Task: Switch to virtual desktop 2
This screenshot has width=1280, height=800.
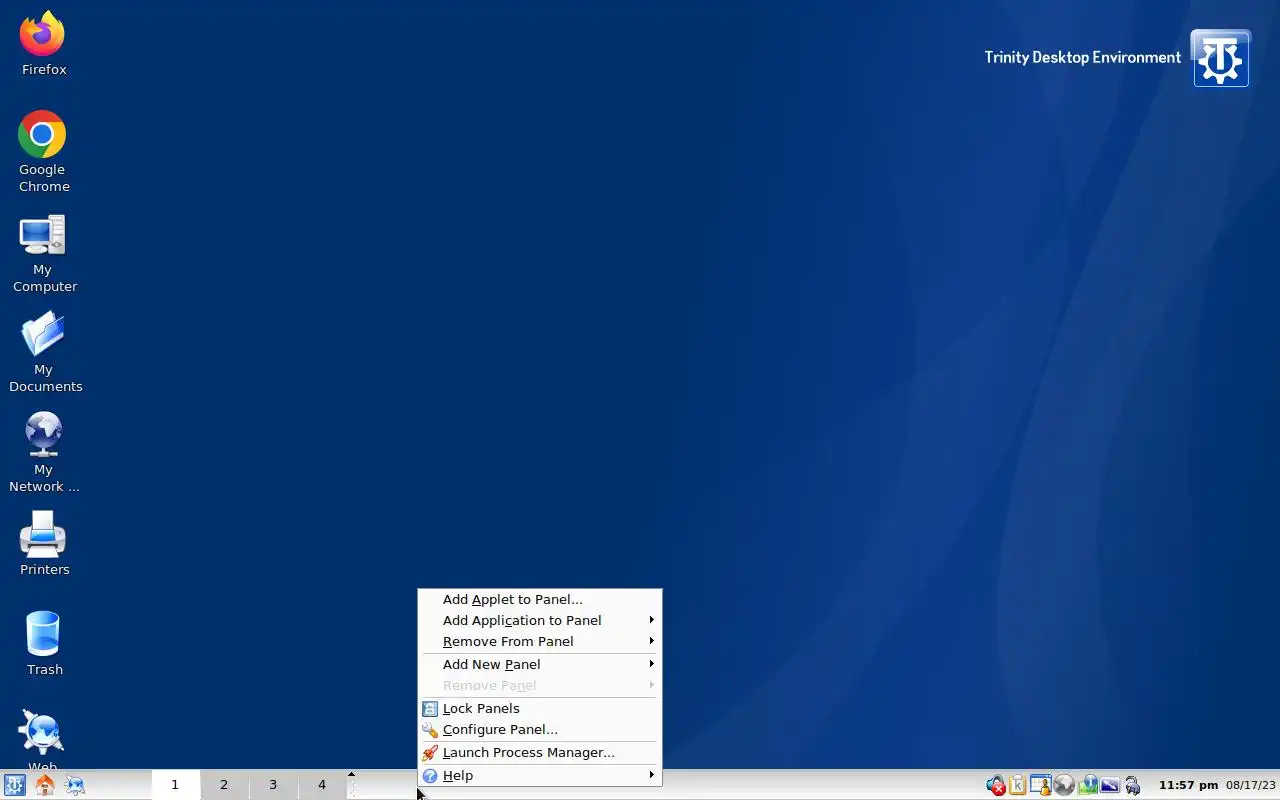Action: click(224, 785)
